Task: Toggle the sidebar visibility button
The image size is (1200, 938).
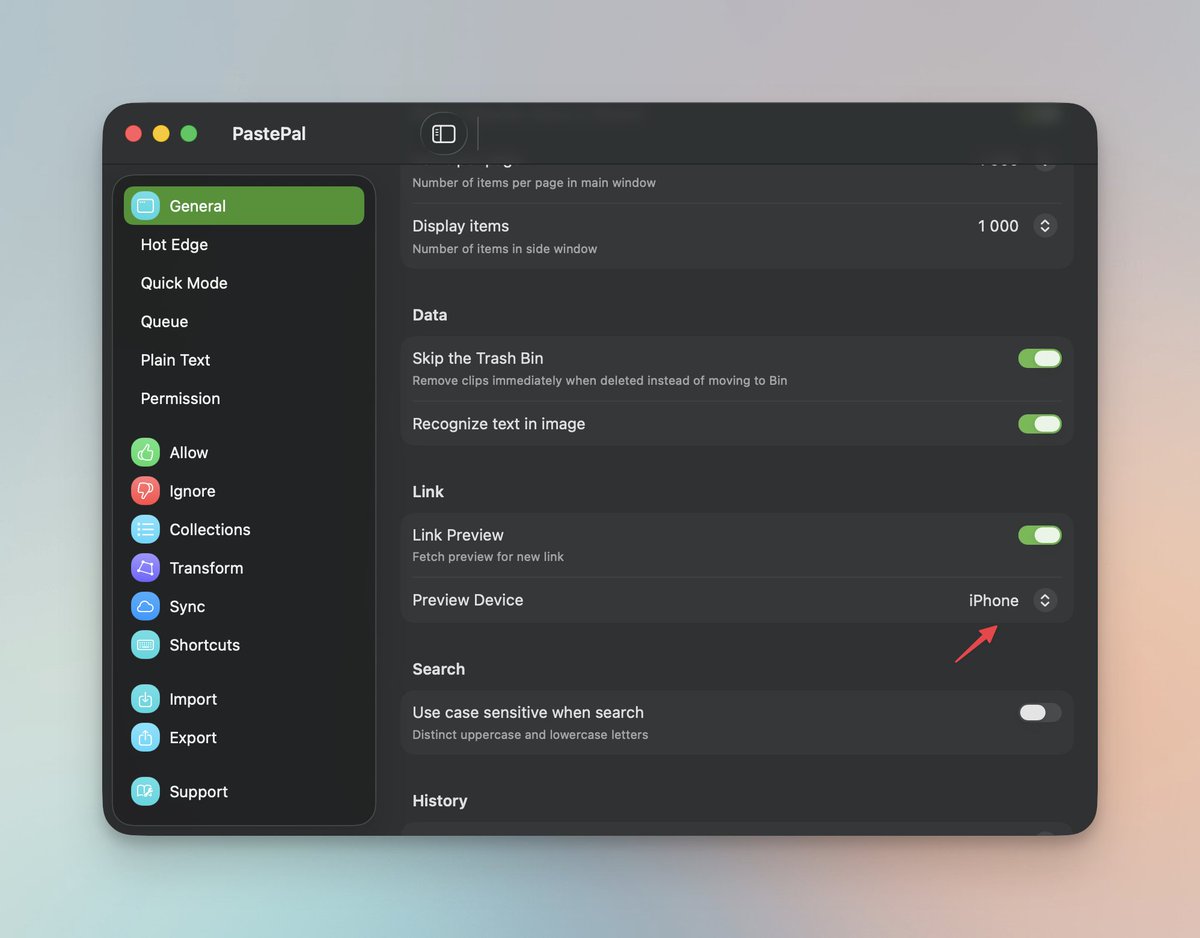Action: click(x=443, y=133)
